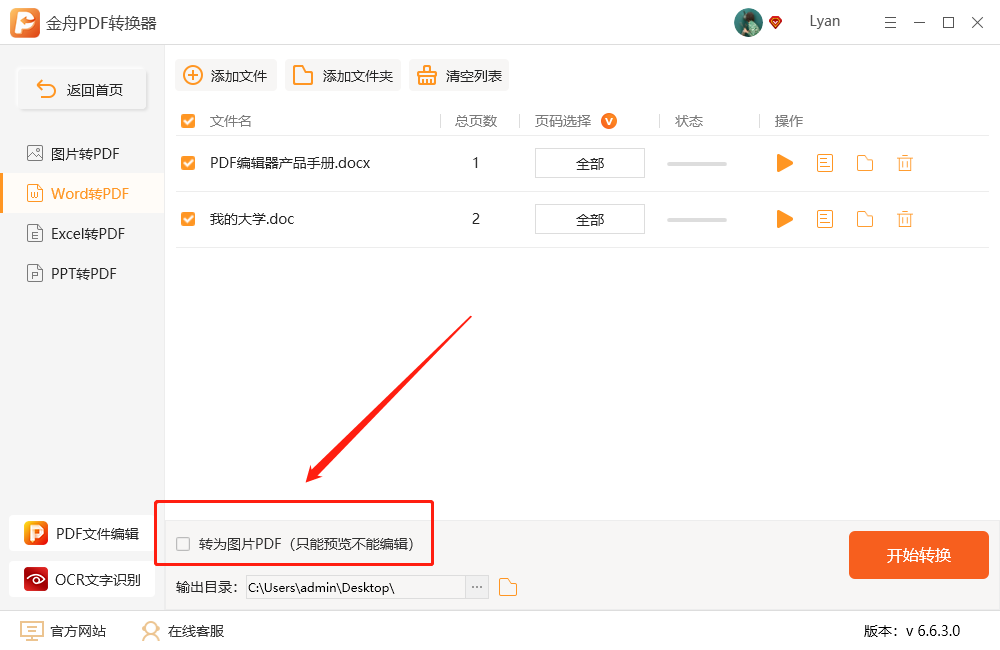The width and height of the screenshot is (1000, 650).
Task: Close the converter window
Action: [x=977, y=23]
